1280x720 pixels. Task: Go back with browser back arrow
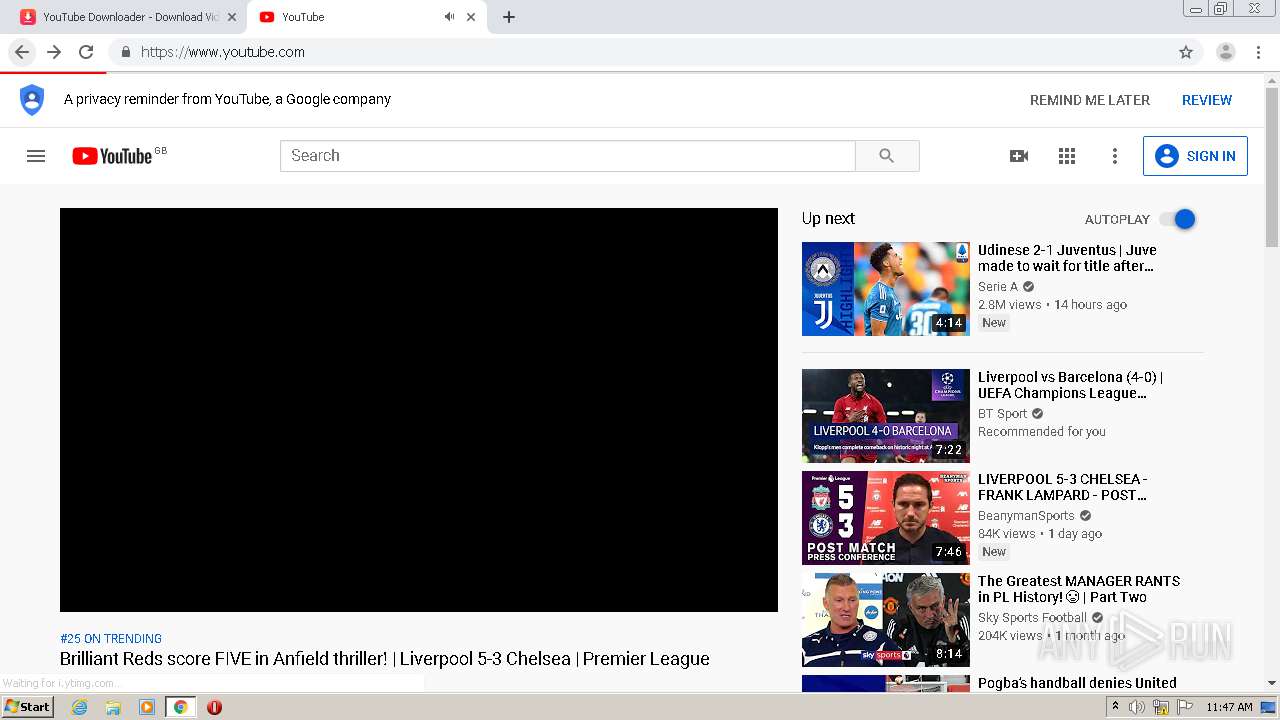pyautogui.click(x=22, y=52)
